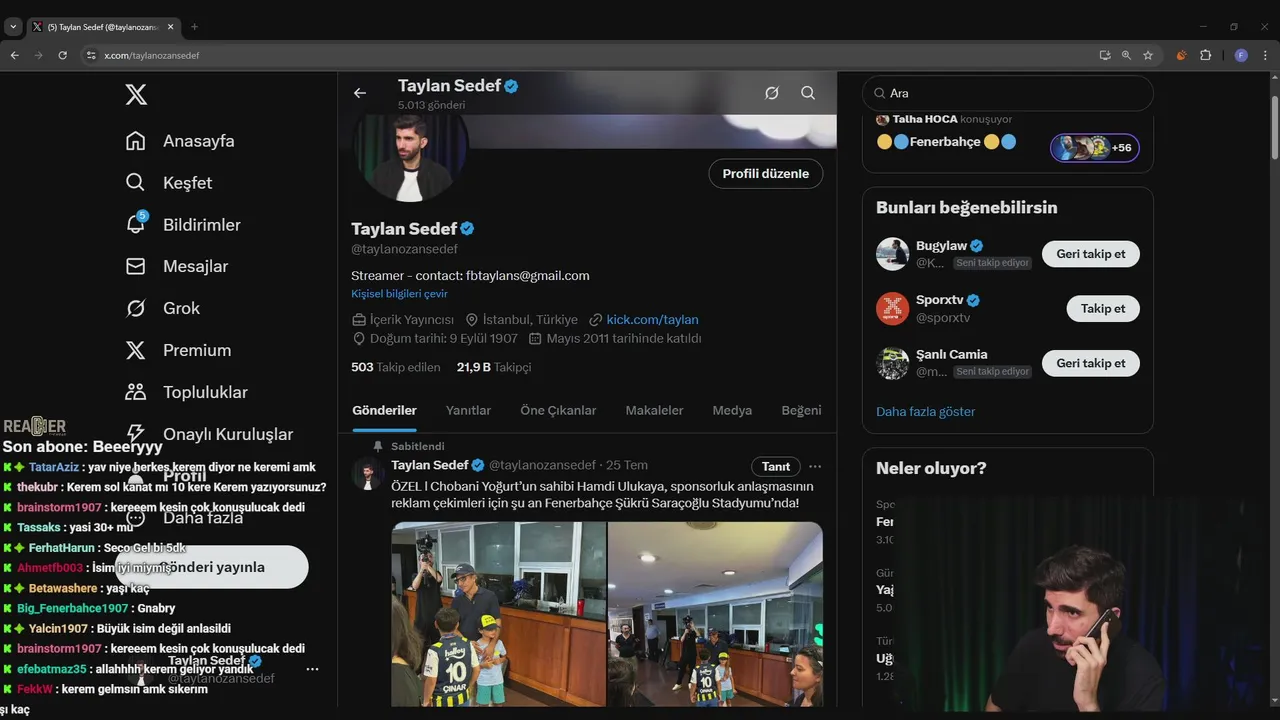
Task: Click Takip et for Sporxtv
Action: tap(1103, 309)
